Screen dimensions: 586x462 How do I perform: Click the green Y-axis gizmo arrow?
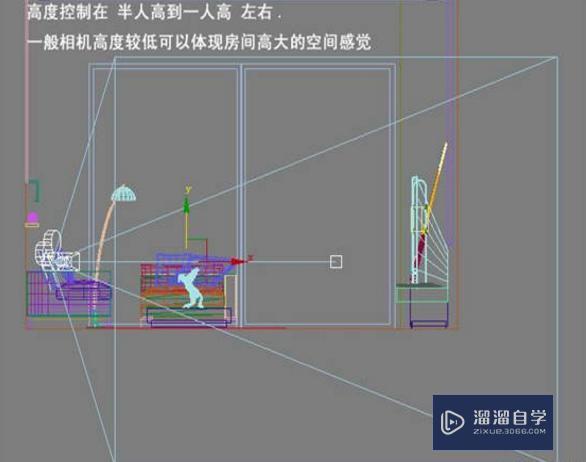pos(186,205)
